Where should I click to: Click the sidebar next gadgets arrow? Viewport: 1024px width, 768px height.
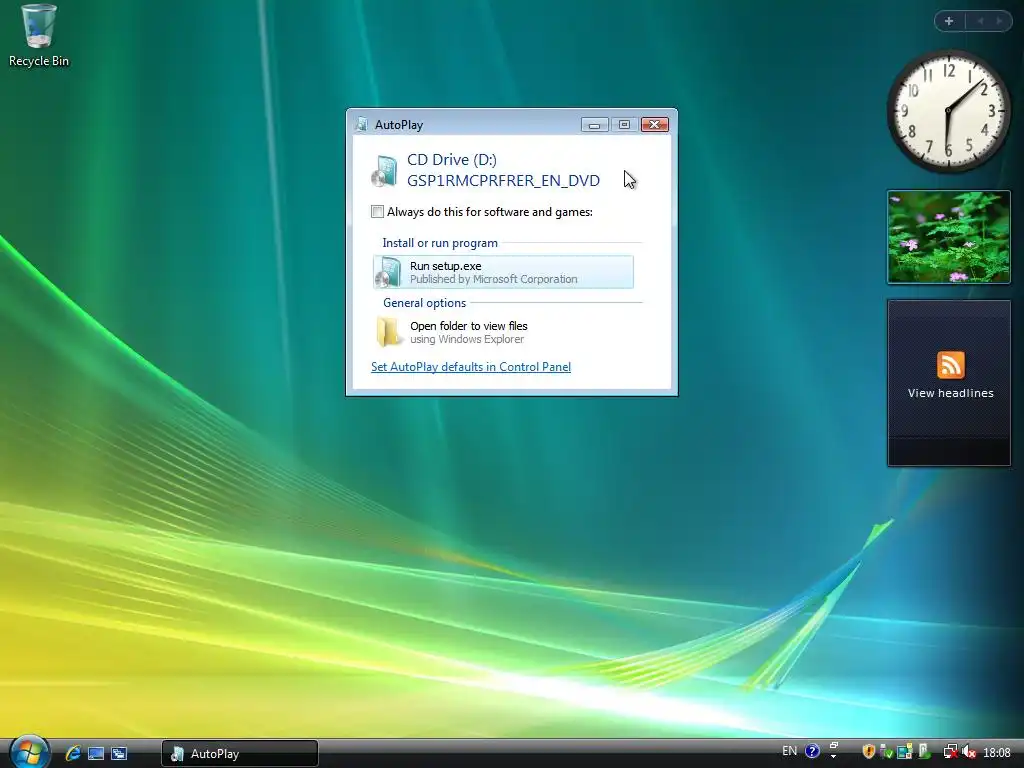[x=999, y=21]
